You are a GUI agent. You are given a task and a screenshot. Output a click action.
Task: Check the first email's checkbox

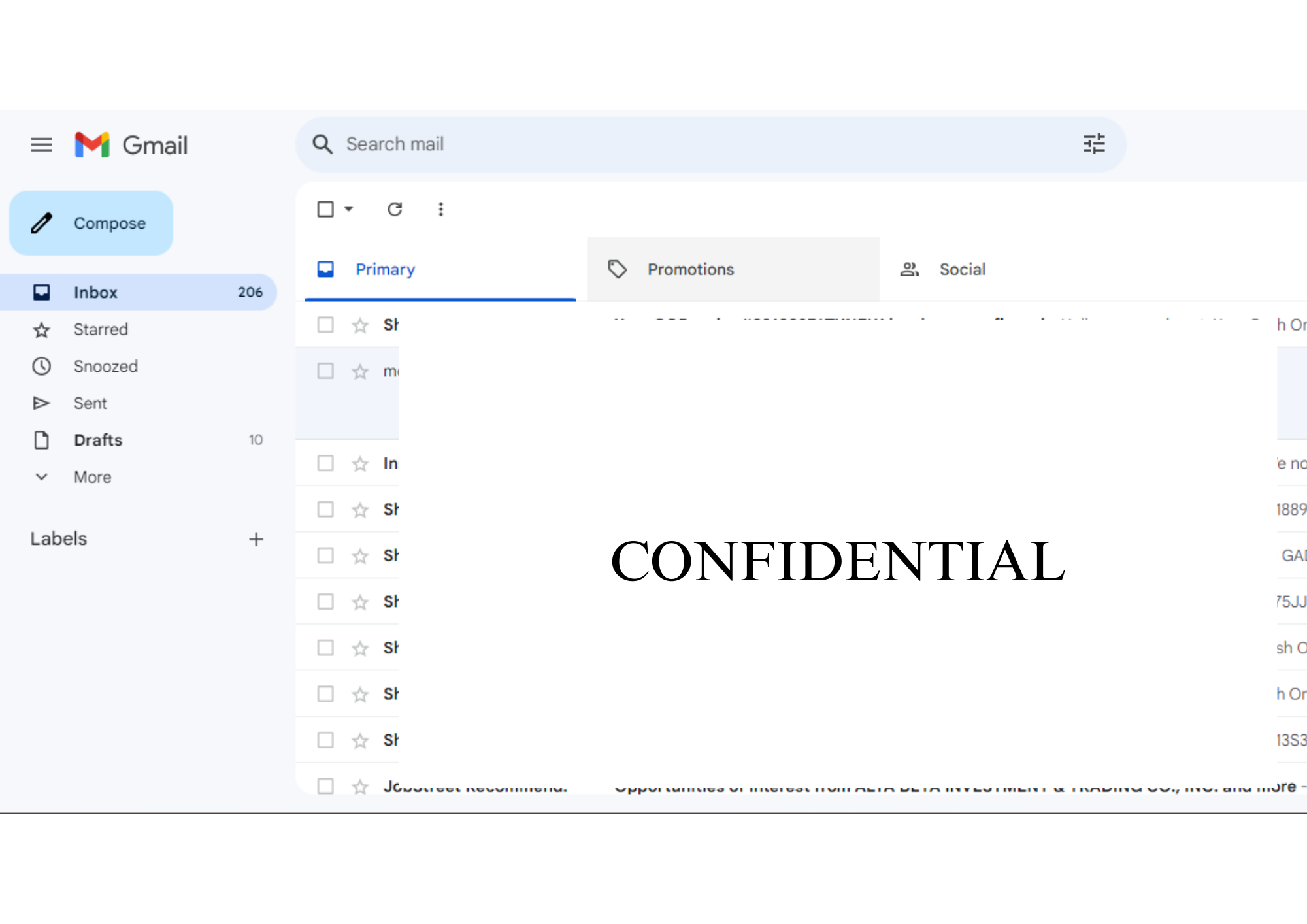click(325, 325)
